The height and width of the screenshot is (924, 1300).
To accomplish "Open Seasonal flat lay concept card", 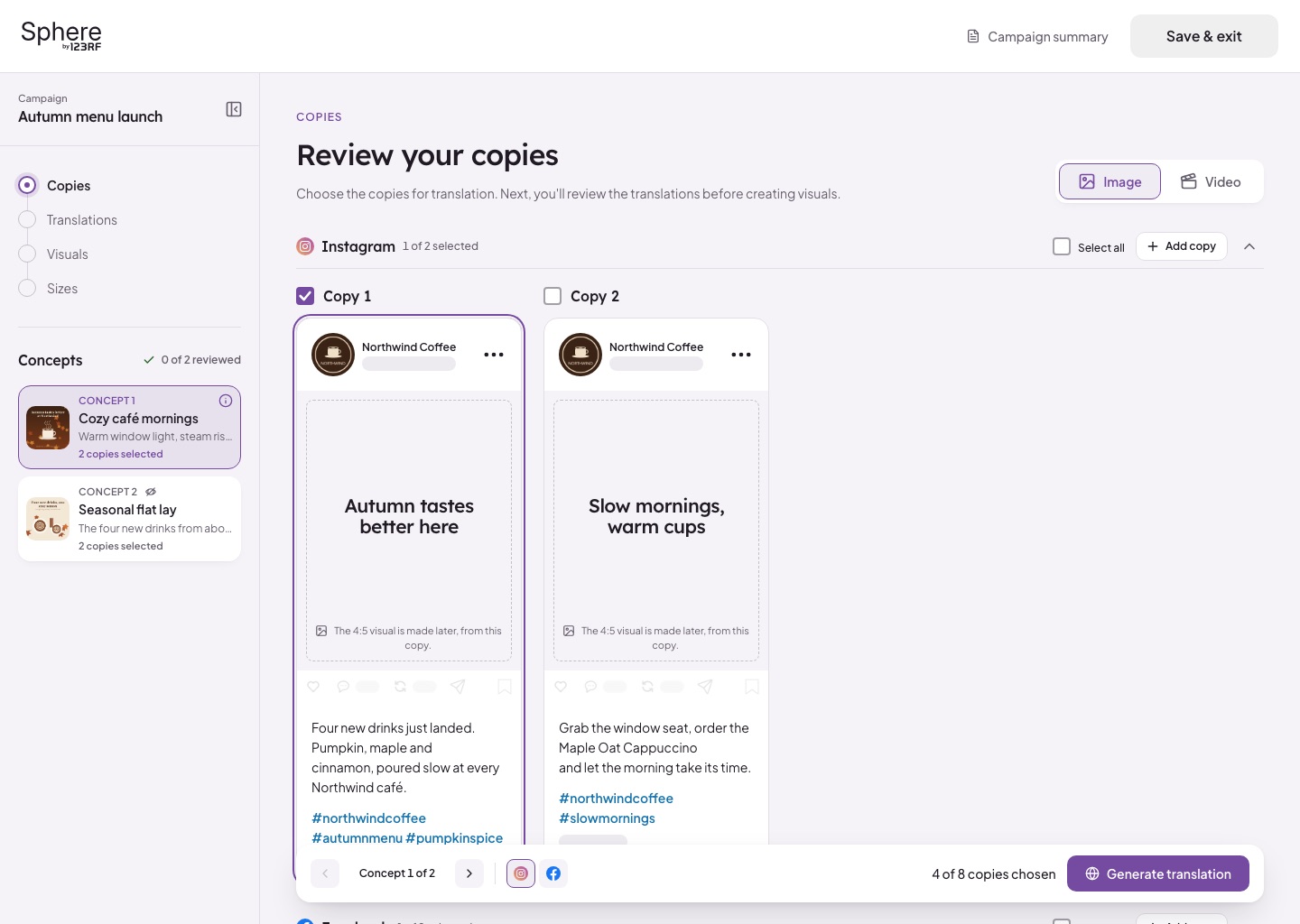I will point(129,519).
